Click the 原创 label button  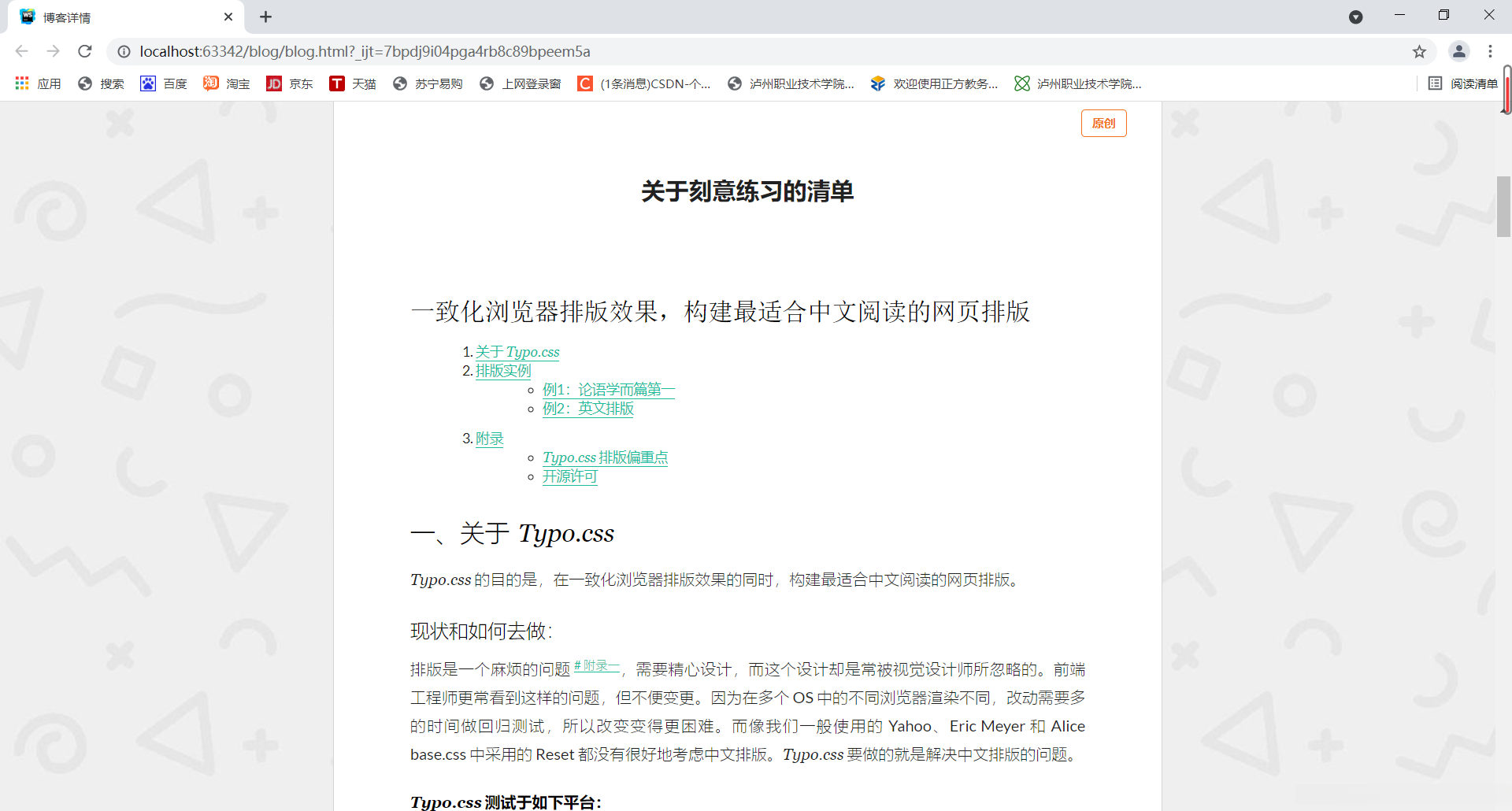pyautogui.click(x=1103, y=123)
